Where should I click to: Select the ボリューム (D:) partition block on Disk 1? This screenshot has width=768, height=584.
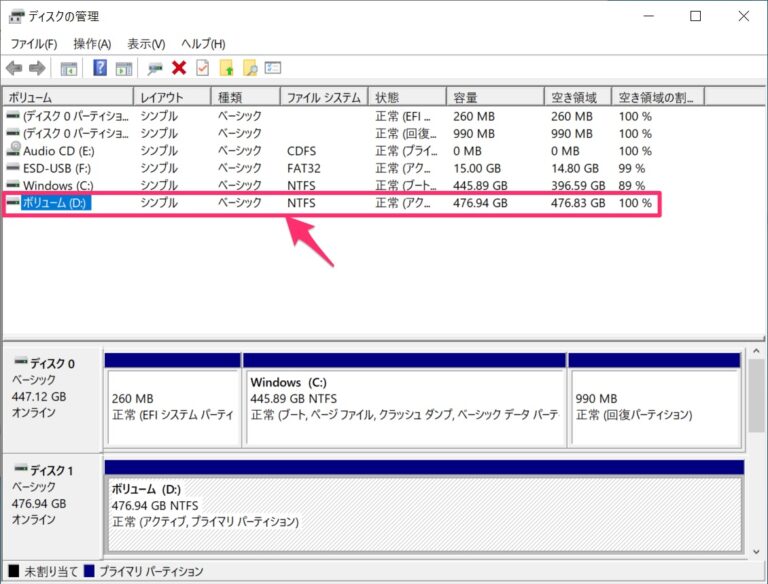tap(424, 507)
